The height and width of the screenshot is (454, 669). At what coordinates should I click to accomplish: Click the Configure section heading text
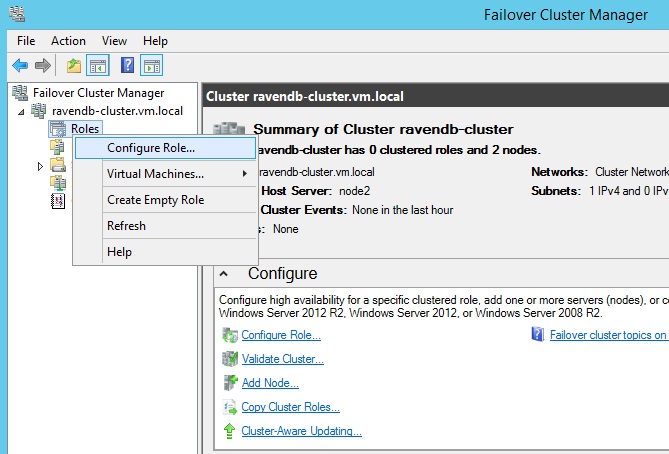tap(282, 274)
